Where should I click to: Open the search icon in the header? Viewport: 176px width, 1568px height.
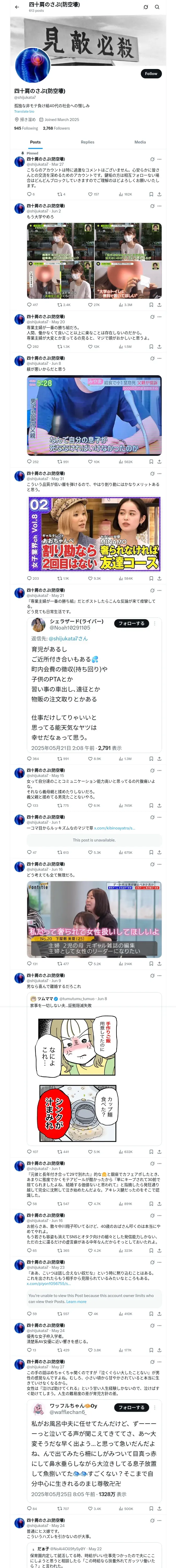click(157, 7)
